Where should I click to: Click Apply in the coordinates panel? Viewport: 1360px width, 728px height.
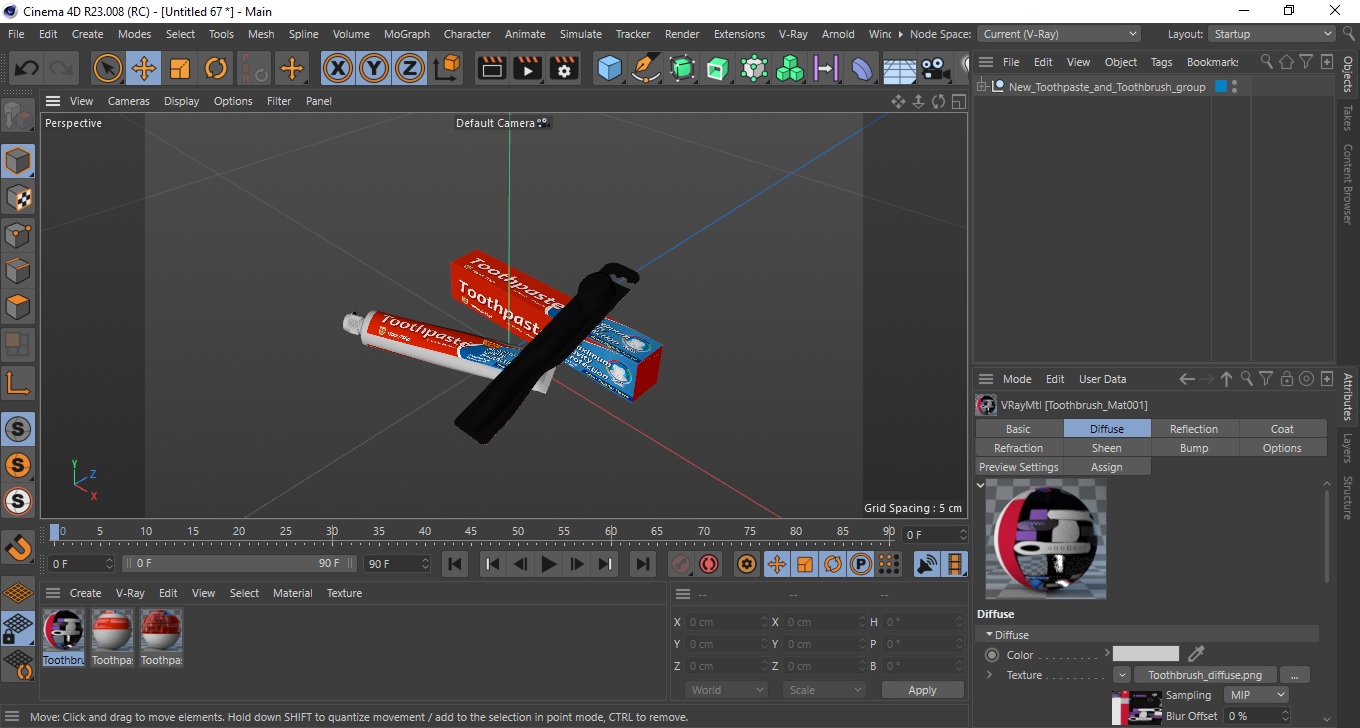point(922,690)
